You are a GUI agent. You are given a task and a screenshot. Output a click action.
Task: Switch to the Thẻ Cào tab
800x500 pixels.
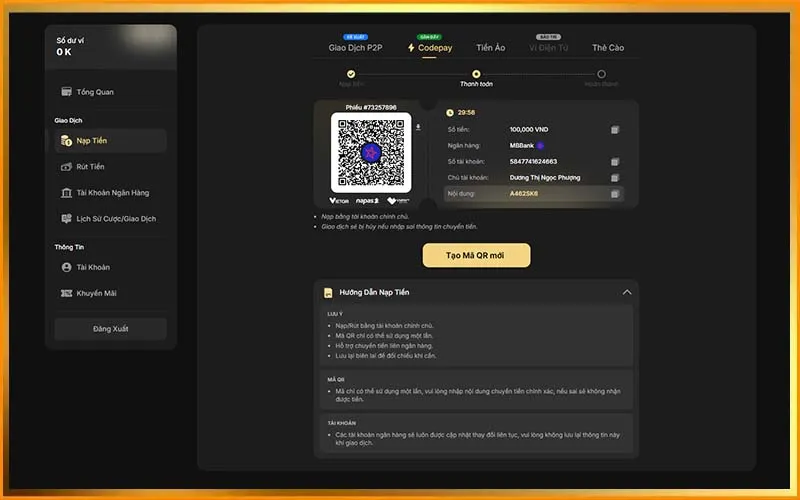click(x=608, y=48)
